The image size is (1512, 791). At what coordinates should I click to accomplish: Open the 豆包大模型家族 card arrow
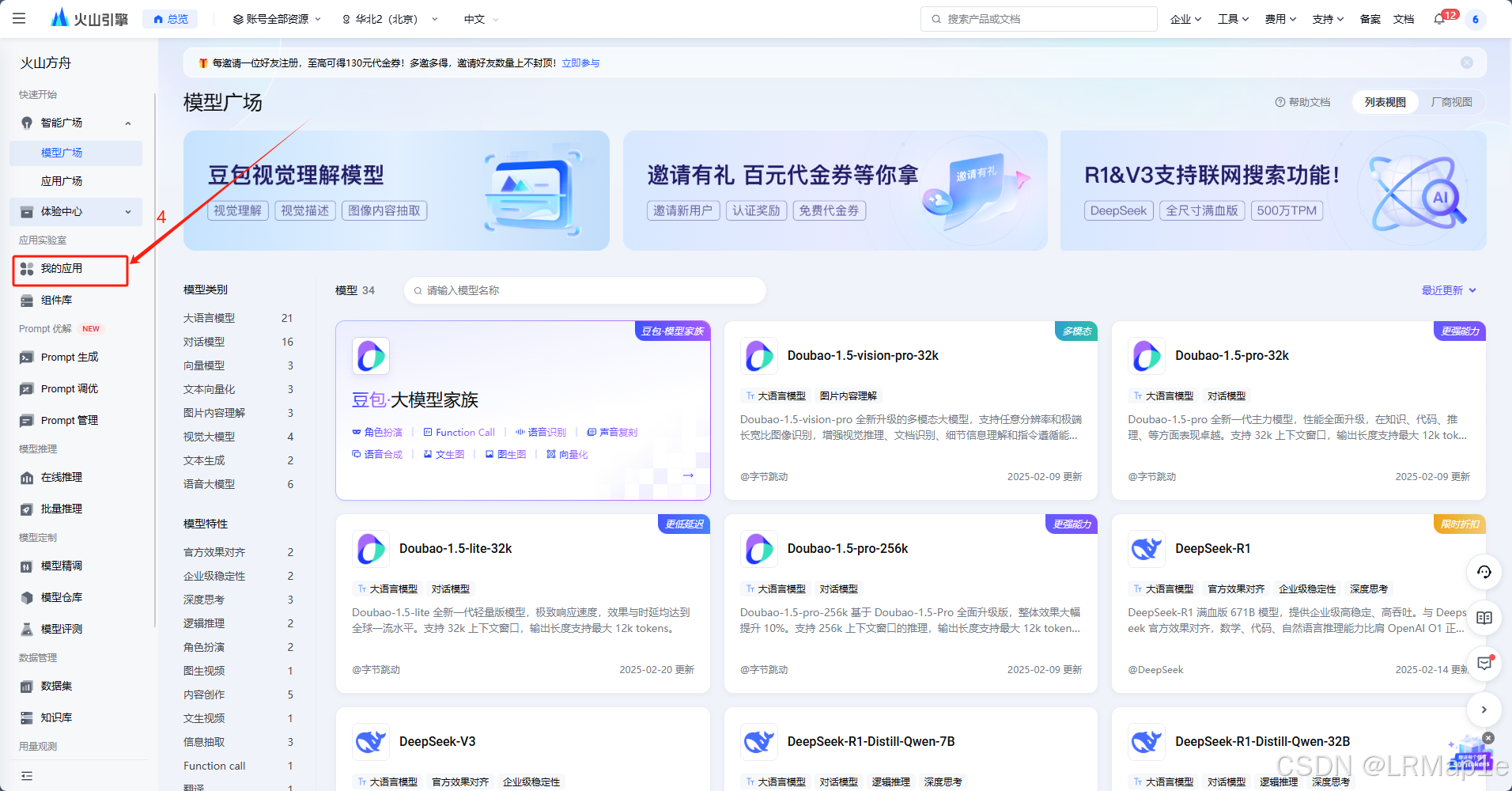pyautogui.click(x=688, y=475)
